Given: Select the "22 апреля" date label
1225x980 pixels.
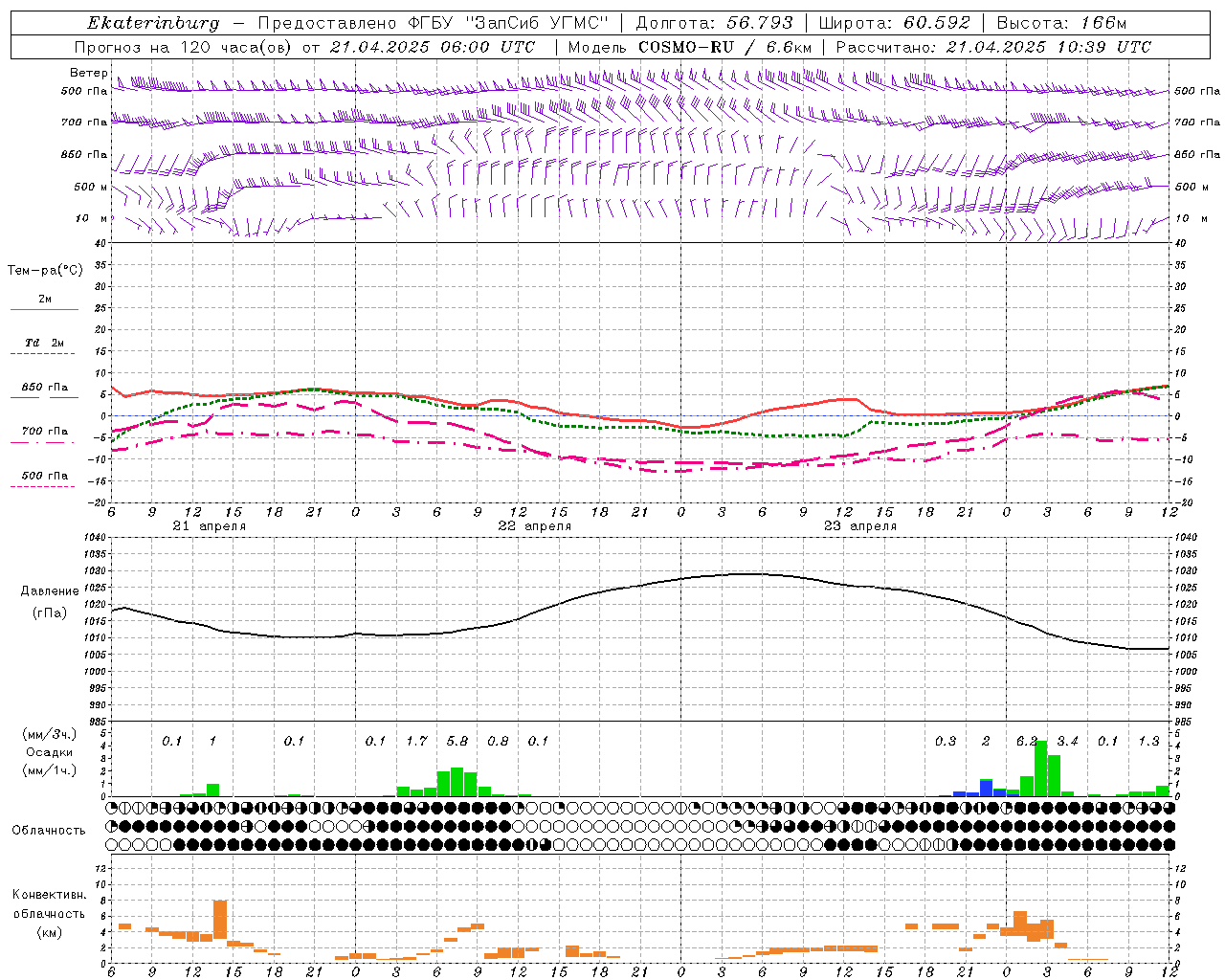Looking at the screenshot, I should (x=534, y=526).
